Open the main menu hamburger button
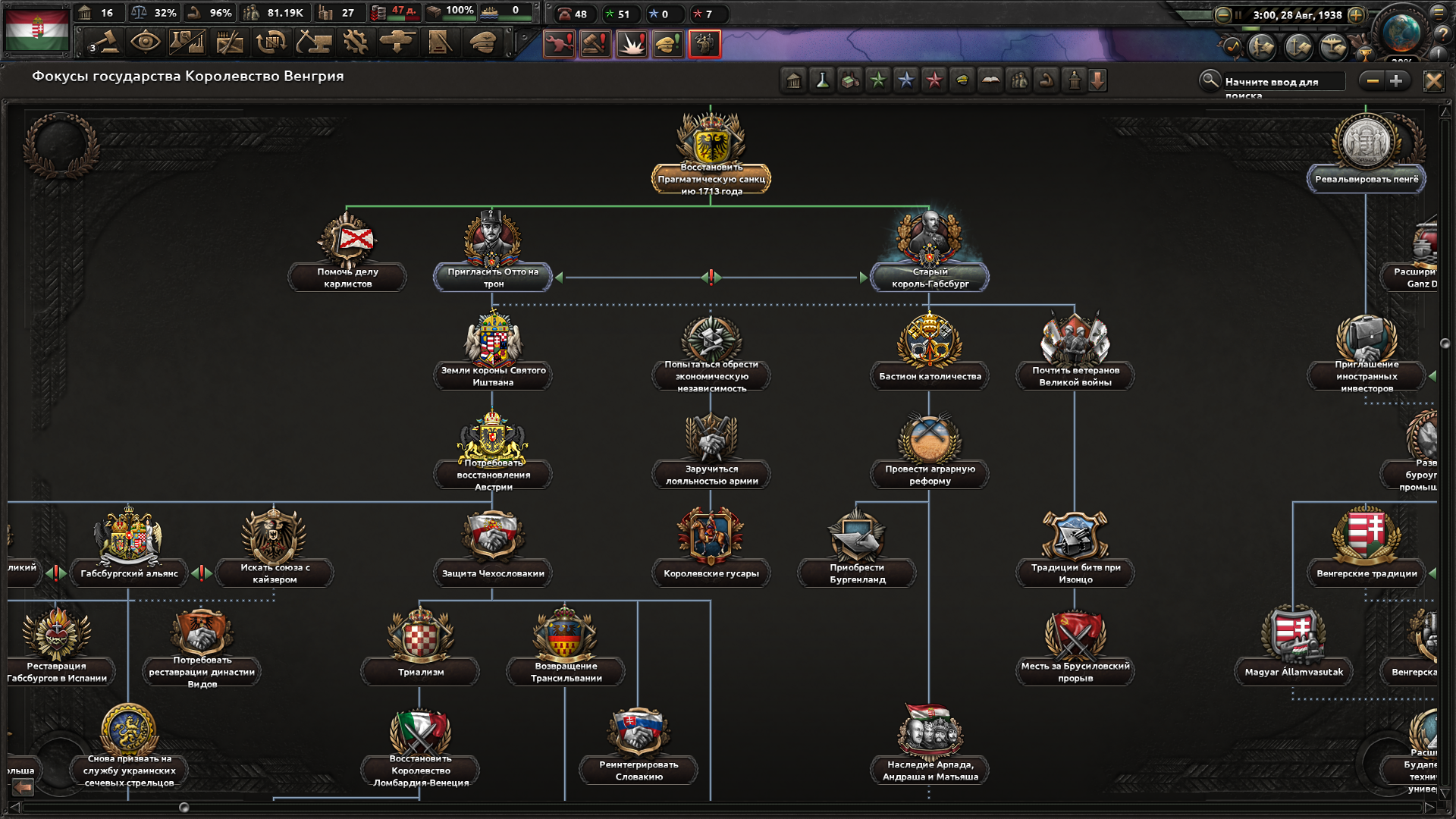The height and width of the screenshot is (819, 1456). point(1439,13)
